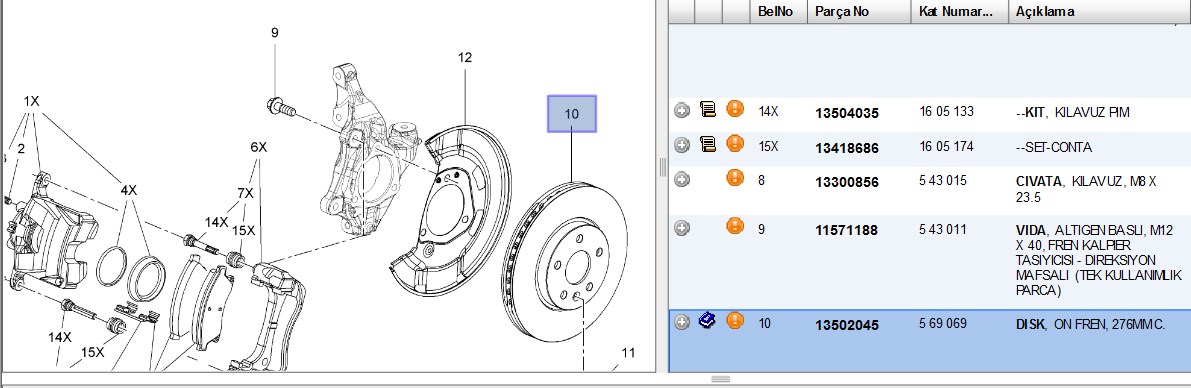
Task: Select the highlighted callout 10 in diagram
Action: coord(572,114)
